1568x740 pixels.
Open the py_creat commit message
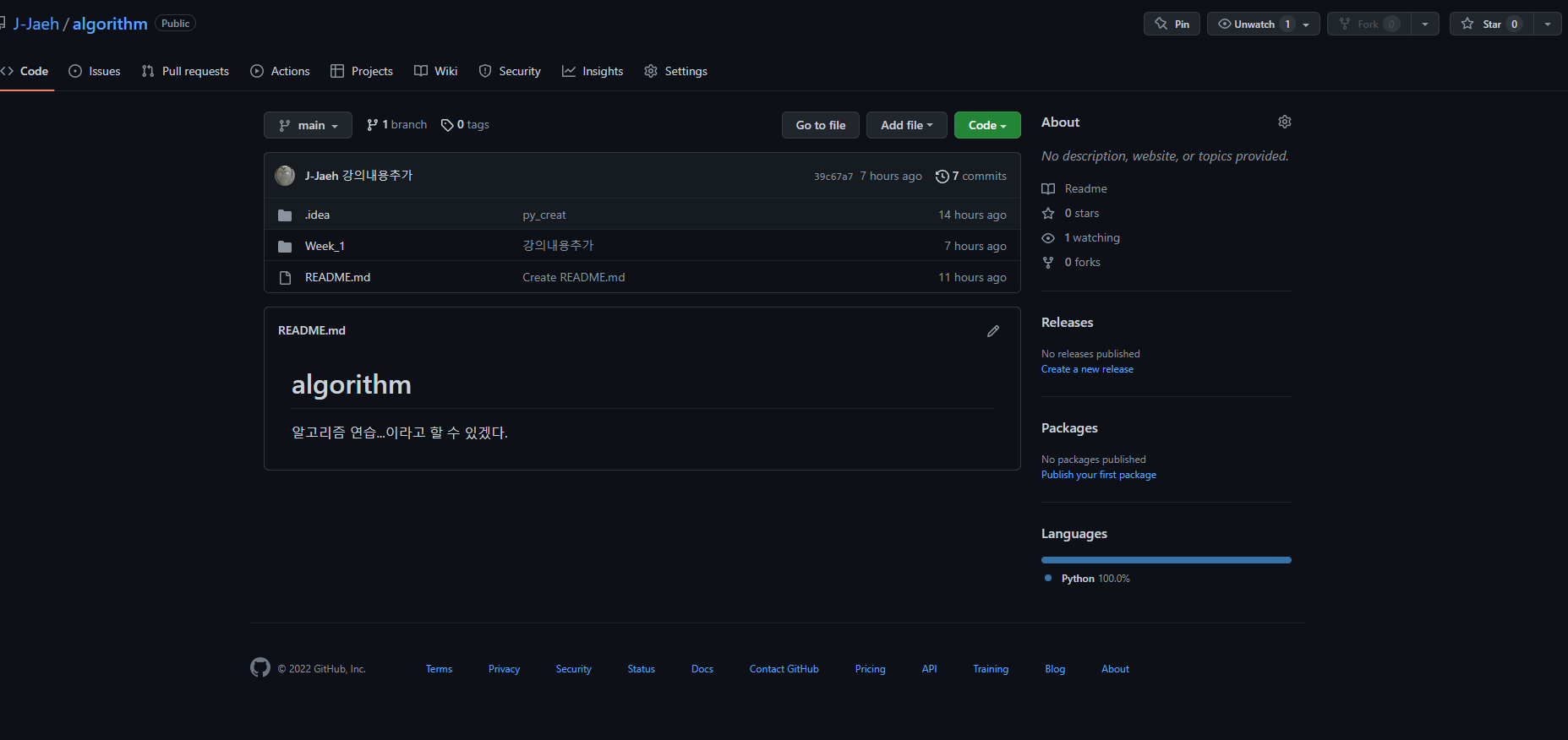tap(544, 215)
